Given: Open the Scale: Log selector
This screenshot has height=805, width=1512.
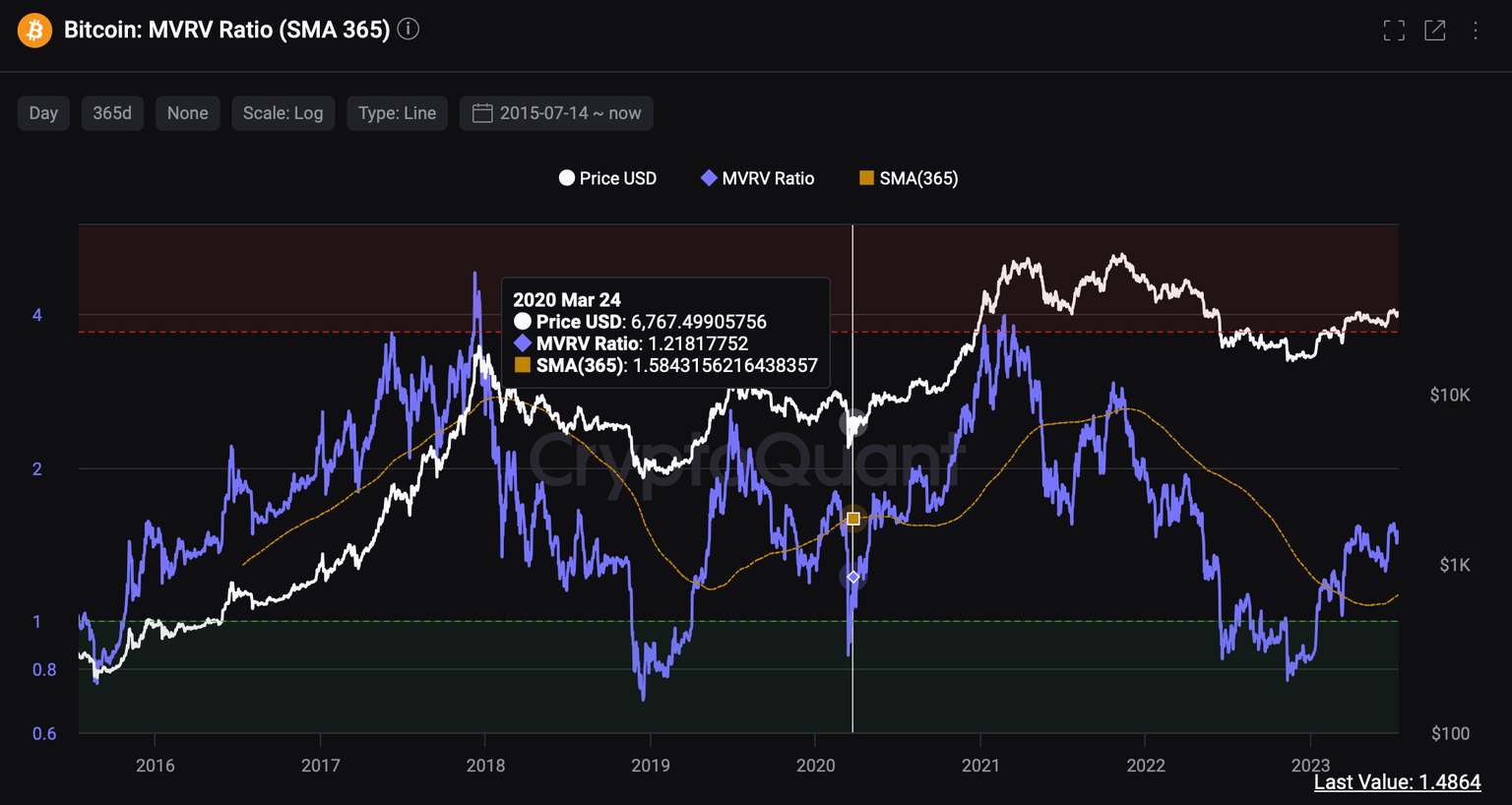Looking at the screenshot, I should coord(283,112).
